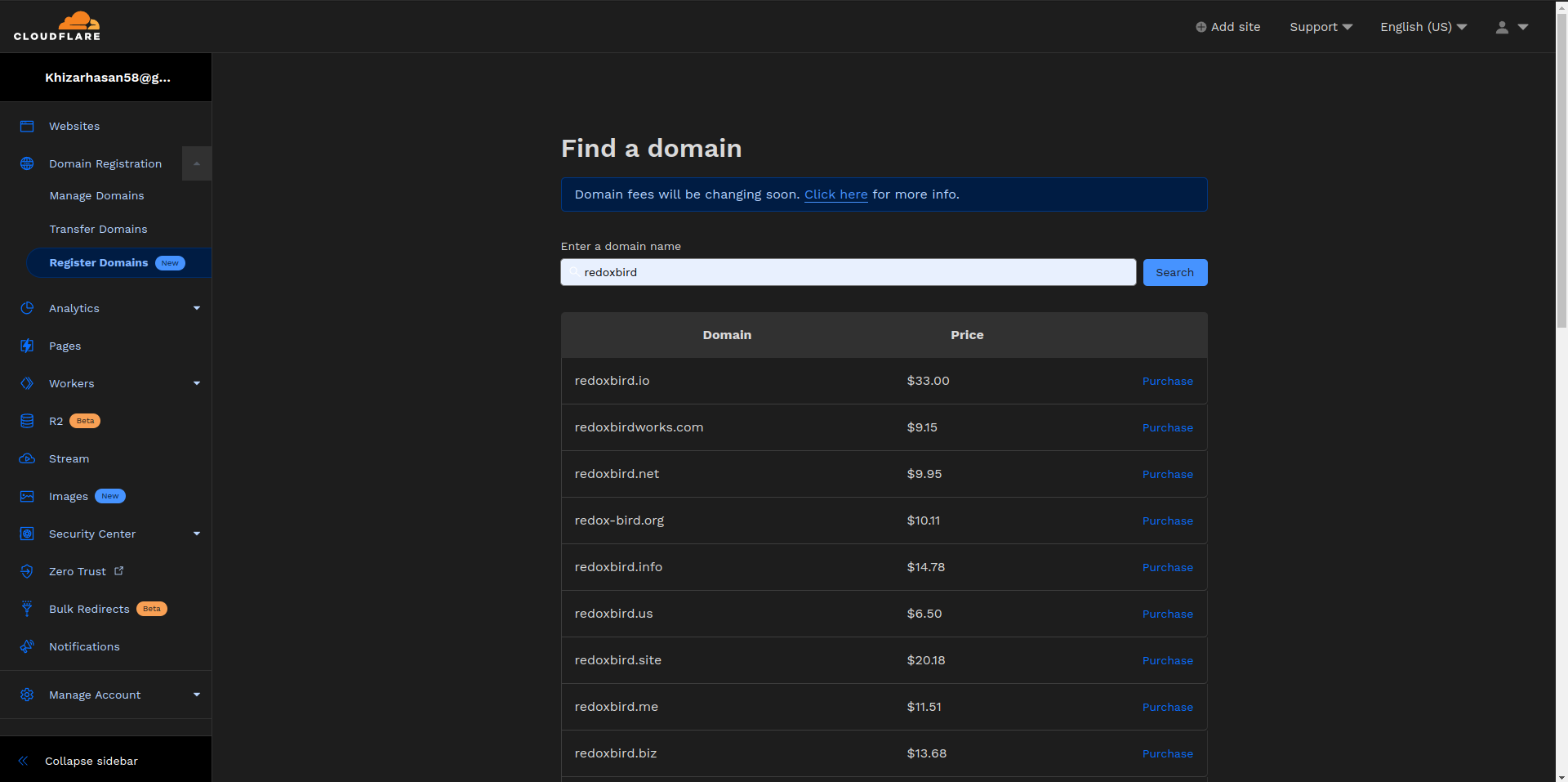Click the Domain column header
This screenshot has width=1568, height=782.
727,335
